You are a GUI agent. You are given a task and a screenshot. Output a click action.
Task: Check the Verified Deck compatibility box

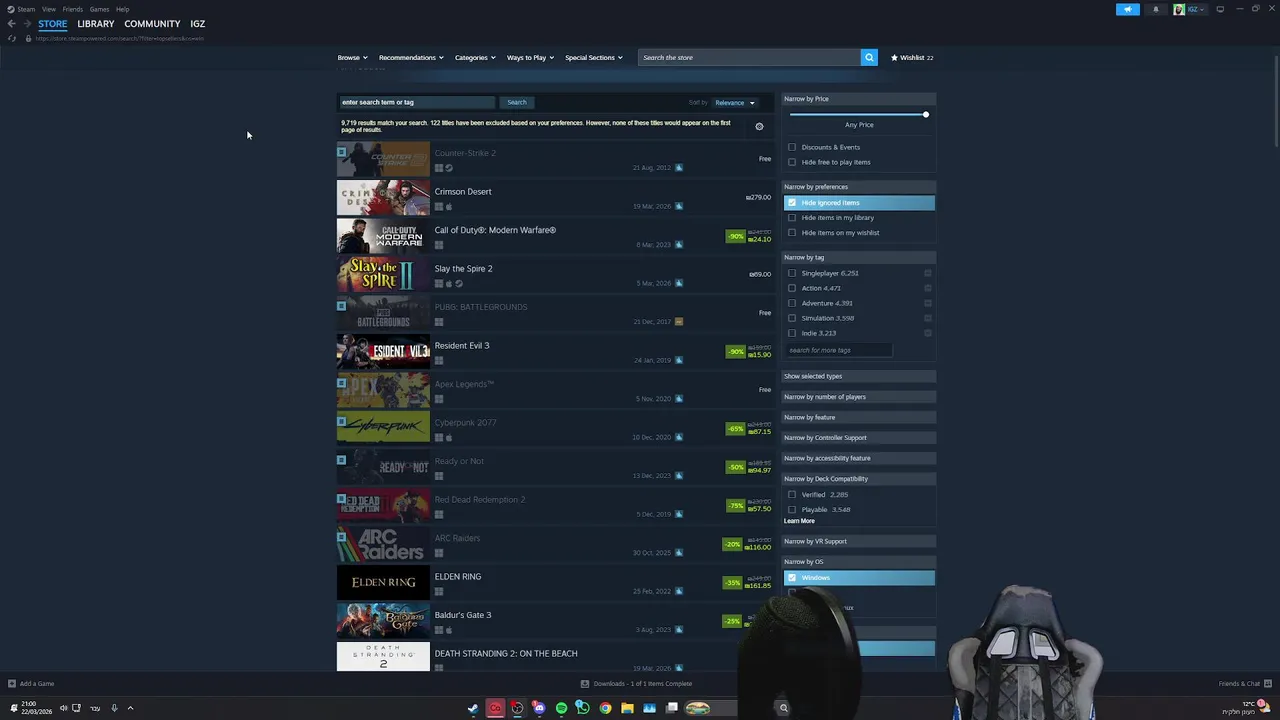click(x=792, y=494)
